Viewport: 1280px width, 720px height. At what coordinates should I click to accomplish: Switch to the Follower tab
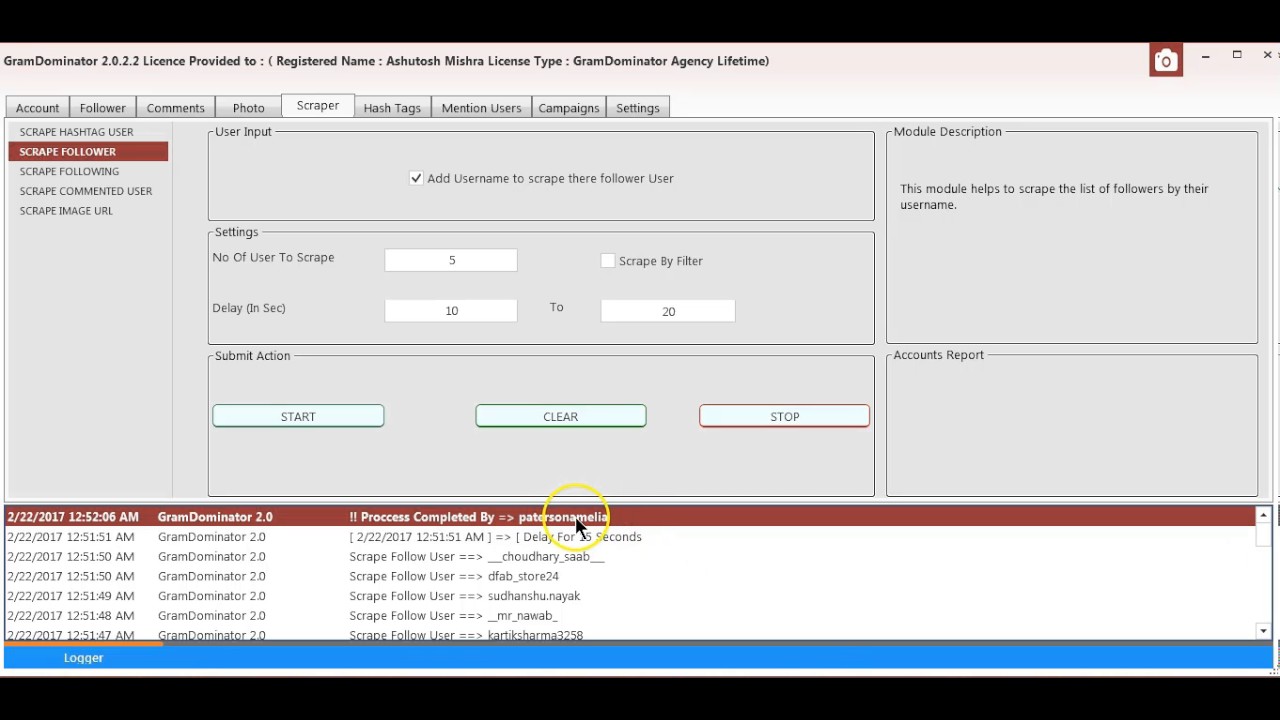pyautogui.click(x=103, y=108)
